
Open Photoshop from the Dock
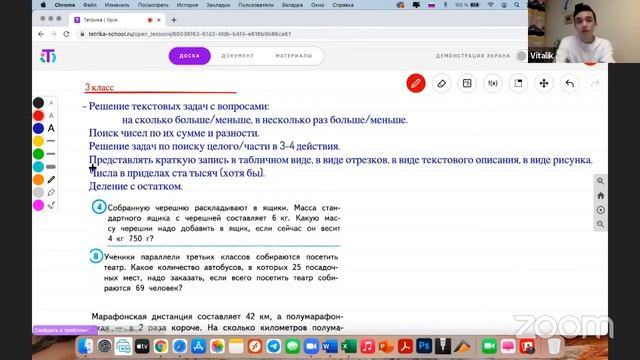coord(424,347)
